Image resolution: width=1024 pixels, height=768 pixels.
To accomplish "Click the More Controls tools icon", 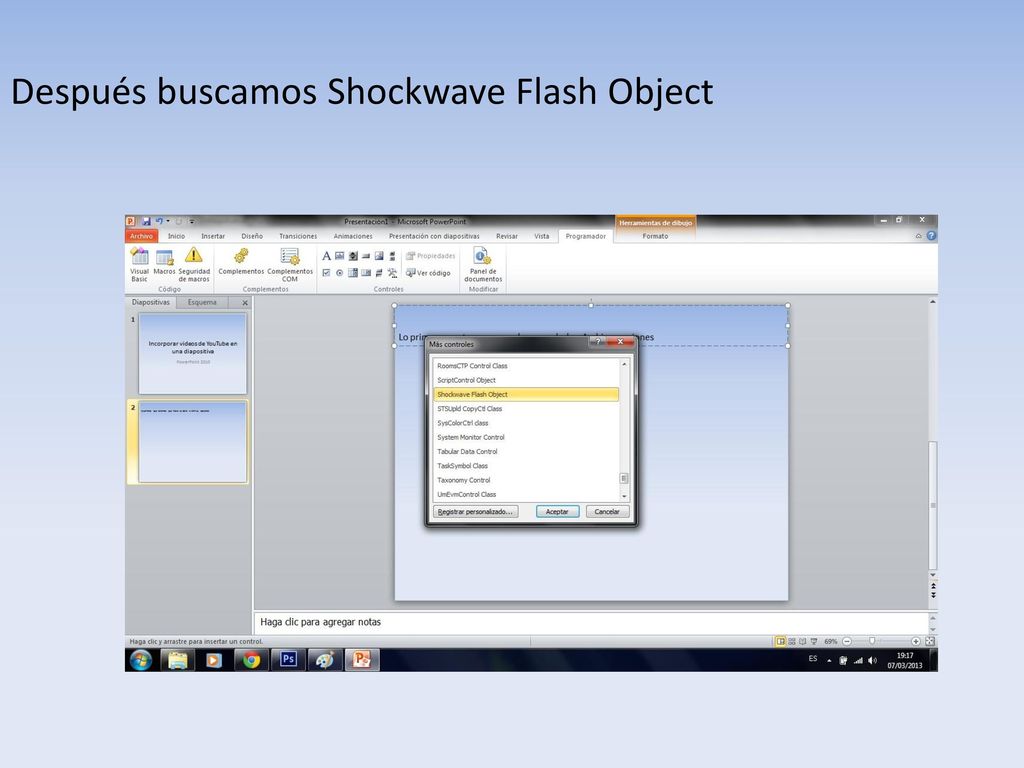I will click(392, 273).
